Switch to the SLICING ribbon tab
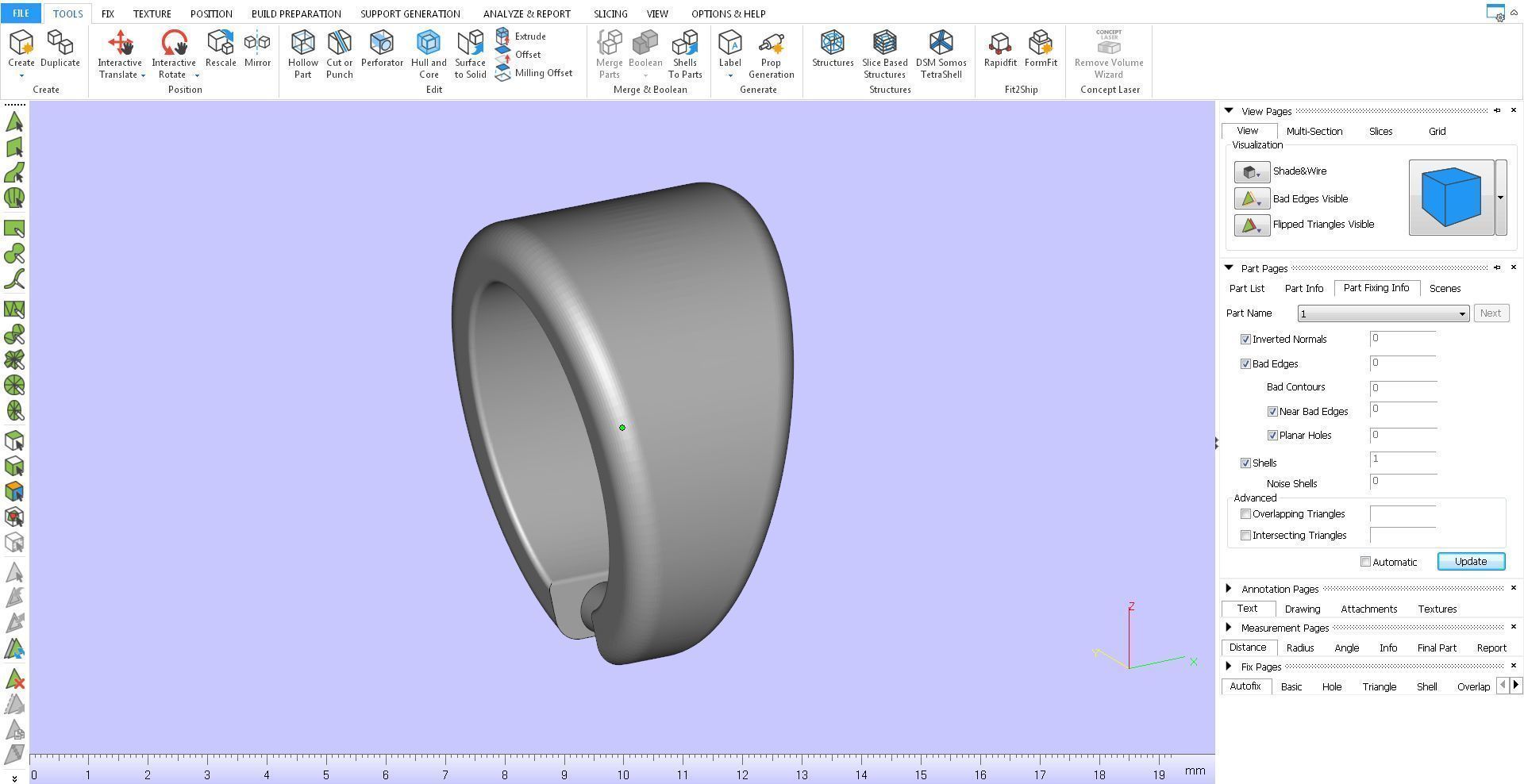This screenshot has width=1524, height=784. pyautogui.click(x=610, y=13)
